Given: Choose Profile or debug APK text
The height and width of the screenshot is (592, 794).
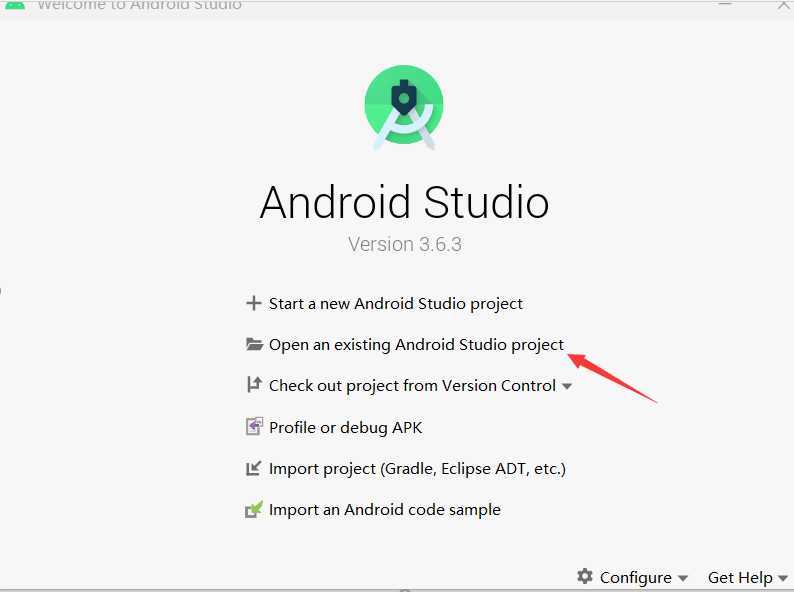Looking at the screenshot, I should click(345, 427).
